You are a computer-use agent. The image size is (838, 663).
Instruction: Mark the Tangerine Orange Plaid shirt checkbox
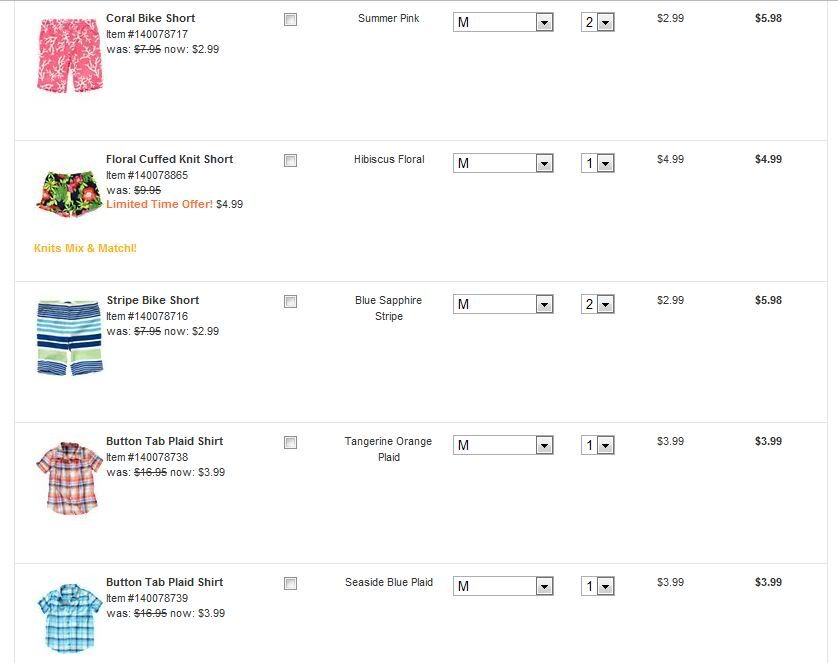[x=291, y=443]
